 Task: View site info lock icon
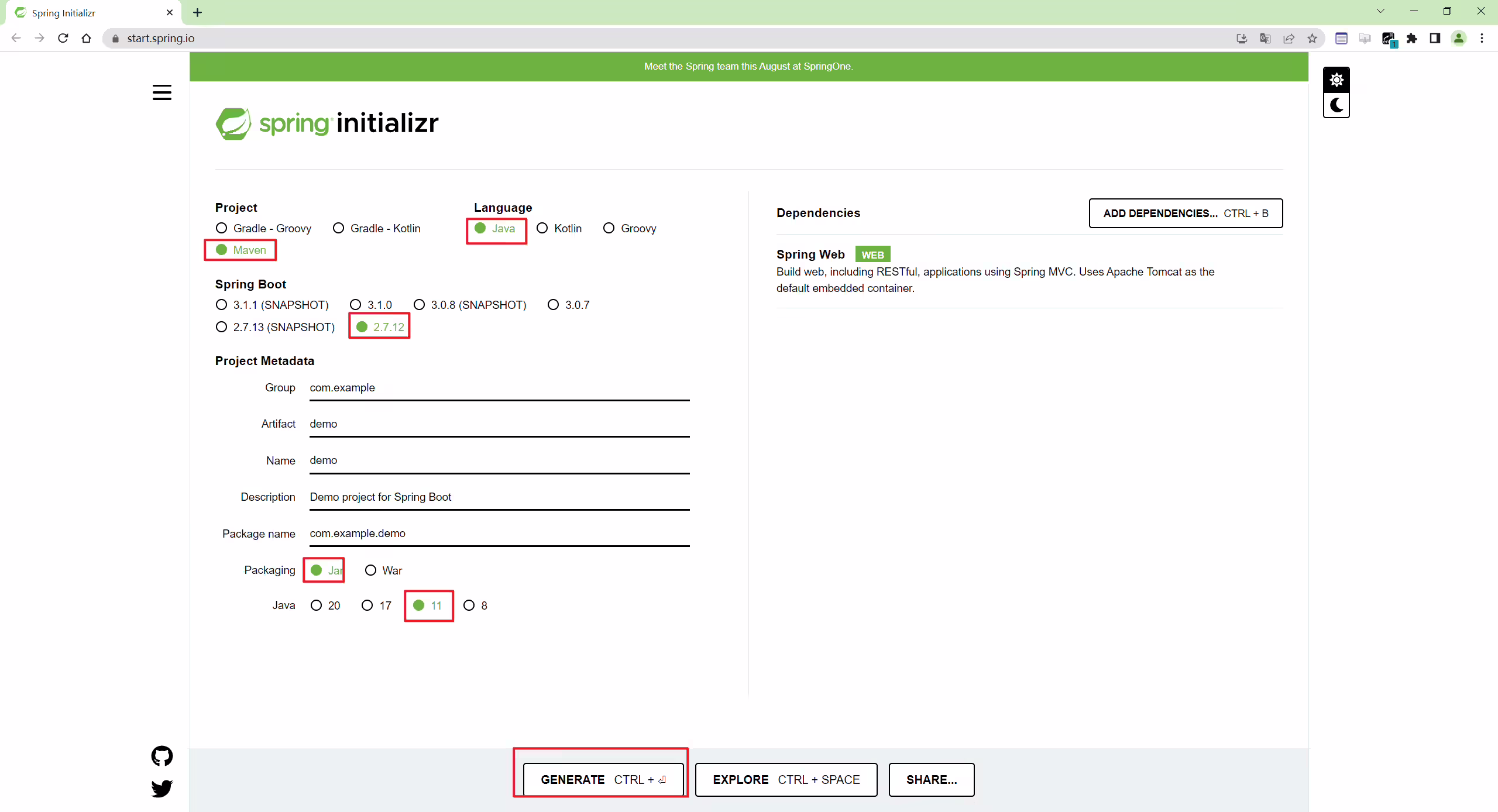[x=115, y=38]
